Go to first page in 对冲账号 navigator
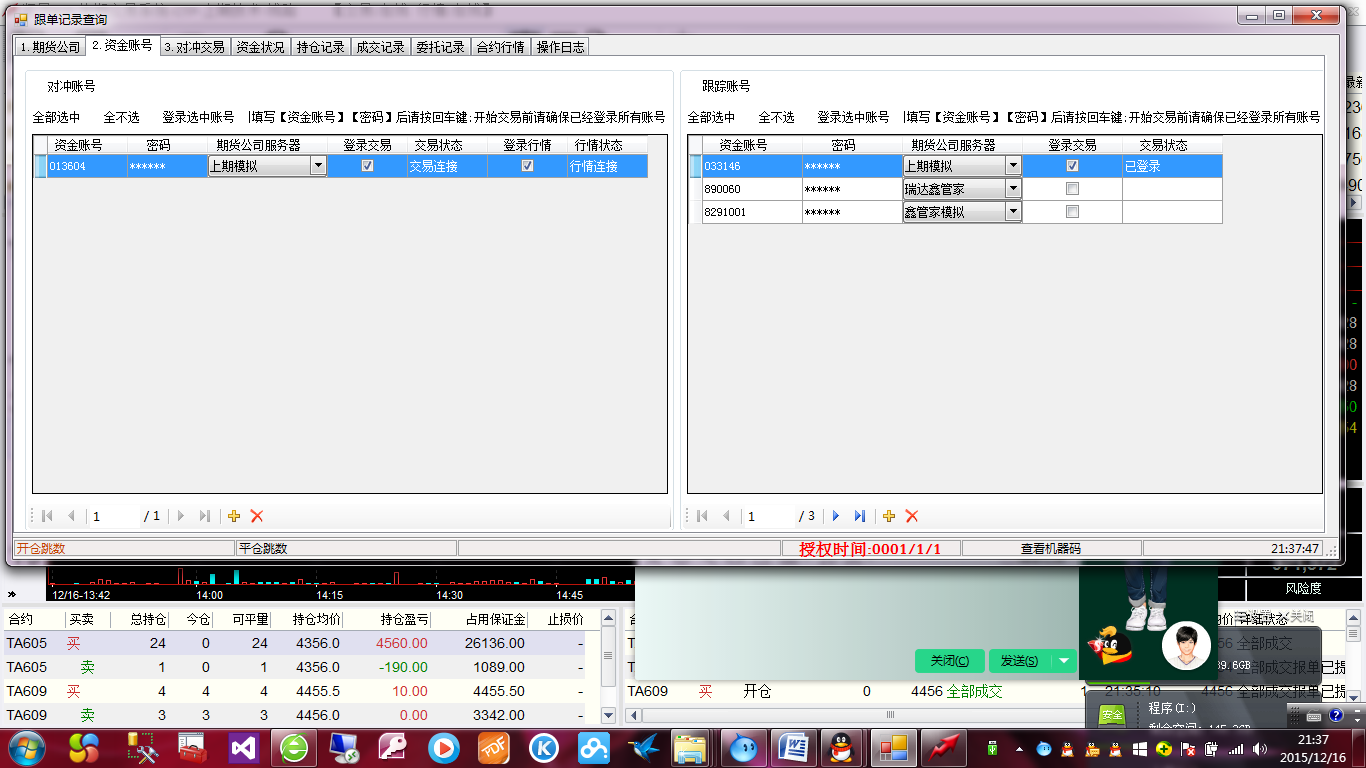The width and height of the screenshot is (1366, 768). pyautogui.click(x=47, y=516)
